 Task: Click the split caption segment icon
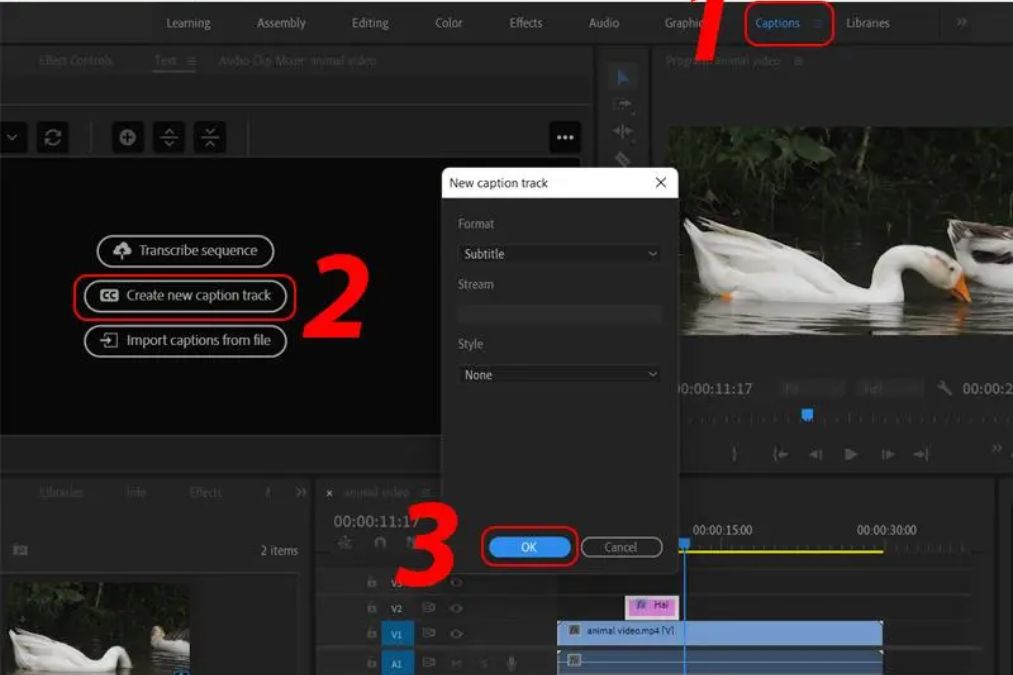coord(168,138)
